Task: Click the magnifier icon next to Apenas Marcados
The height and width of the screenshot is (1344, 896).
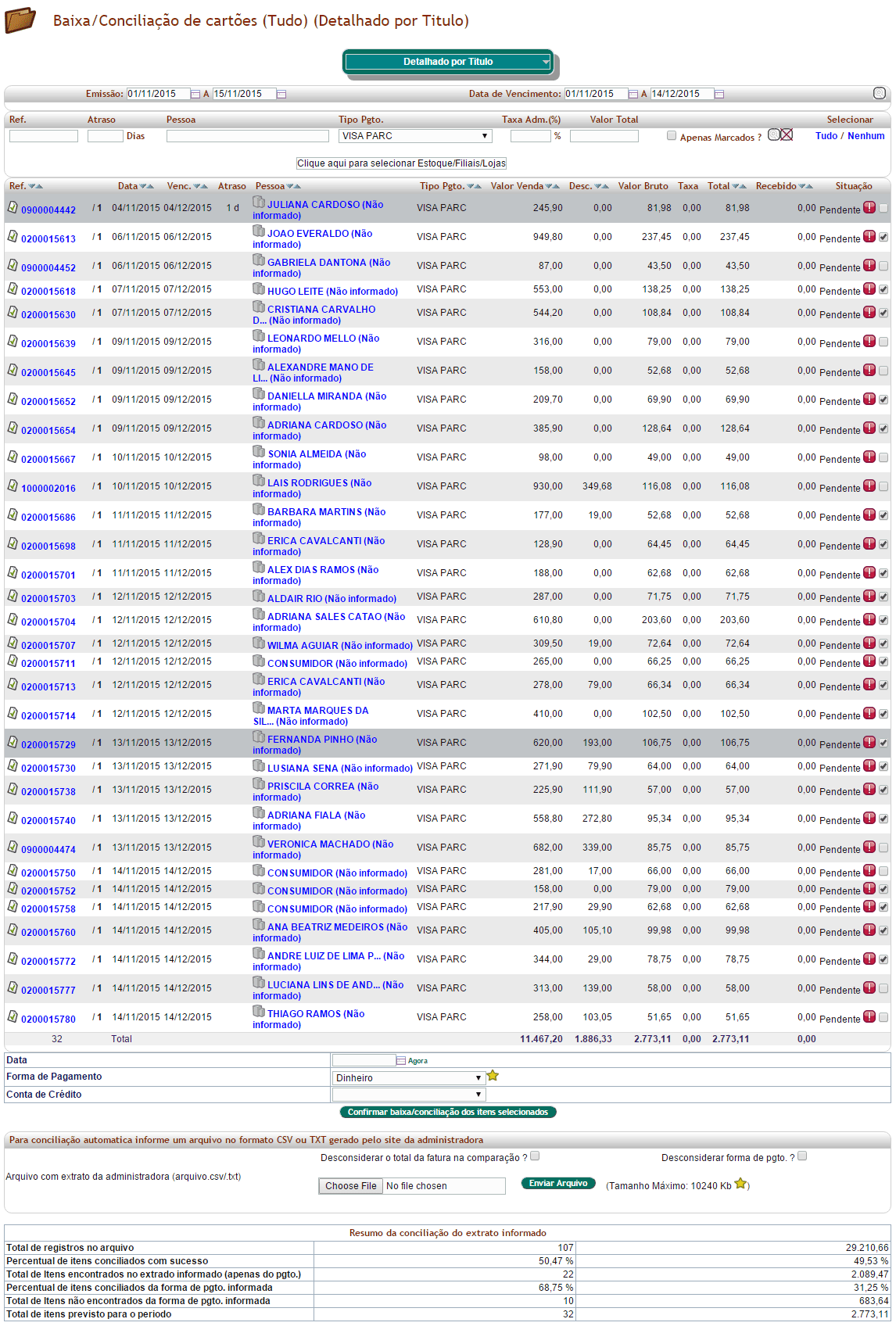Action: (x=773, y=134)
